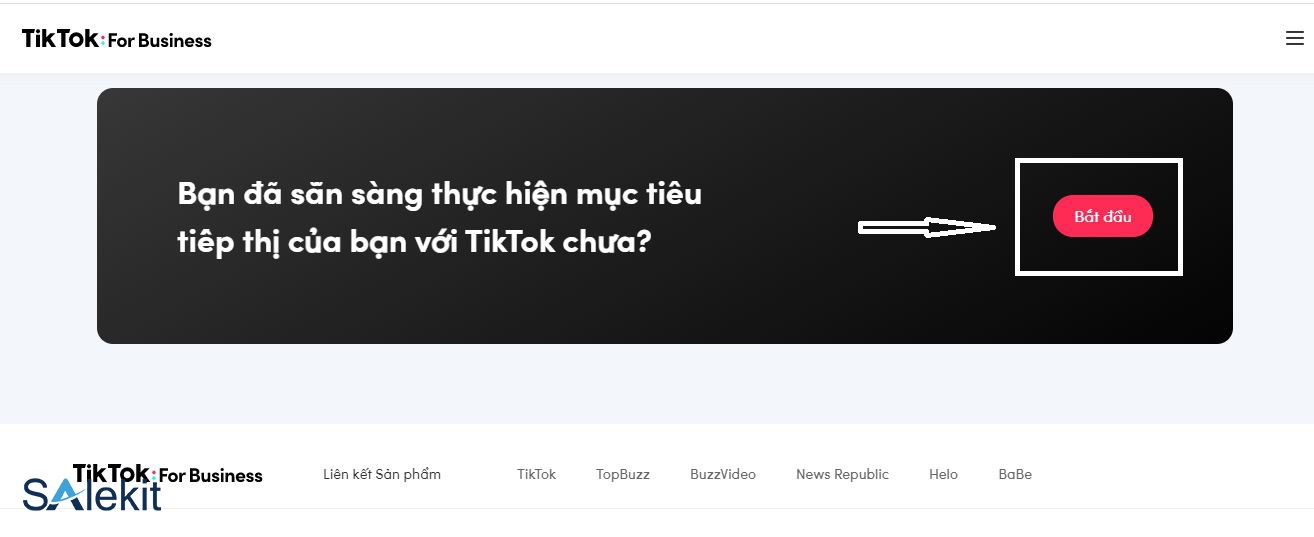Screen dimensions: 1314x537
Task: Click the red Bắt đầu button
Action: 1102,216
